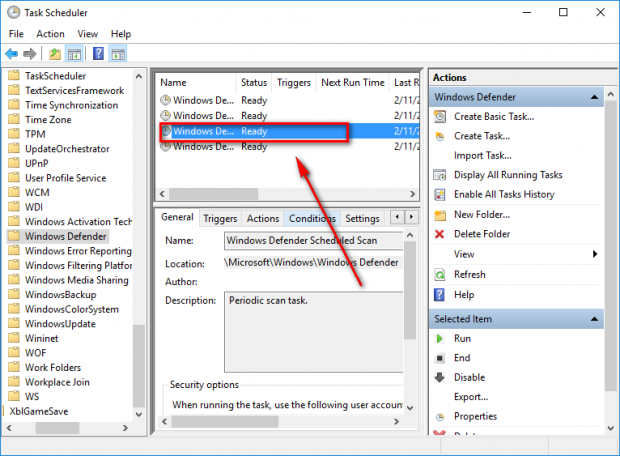The image size is (620, 456).
Task: Expand the View submenu arrow
Action: (595, 254)
